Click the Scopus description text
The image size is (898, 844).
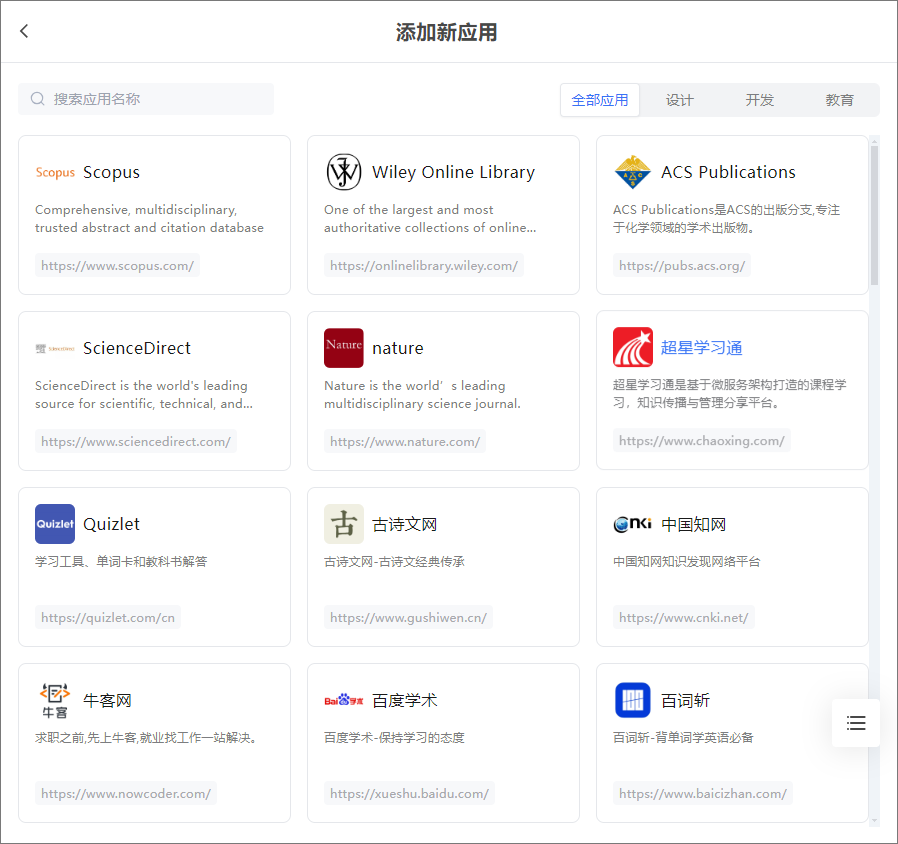coord(149,219)
